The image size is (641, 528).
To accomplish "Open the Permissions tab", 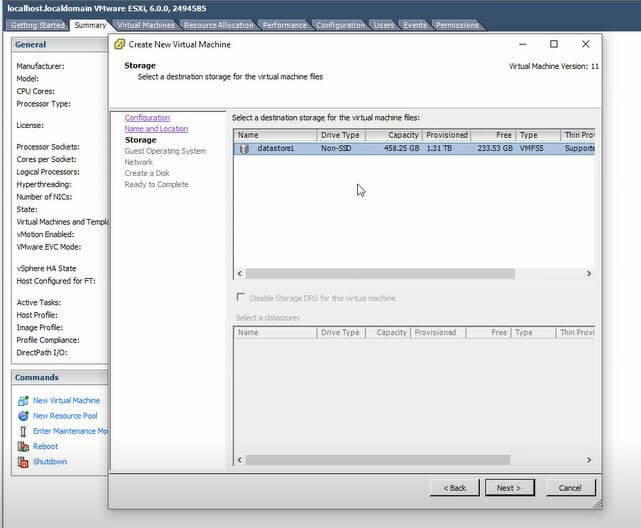I will (457, 25).
